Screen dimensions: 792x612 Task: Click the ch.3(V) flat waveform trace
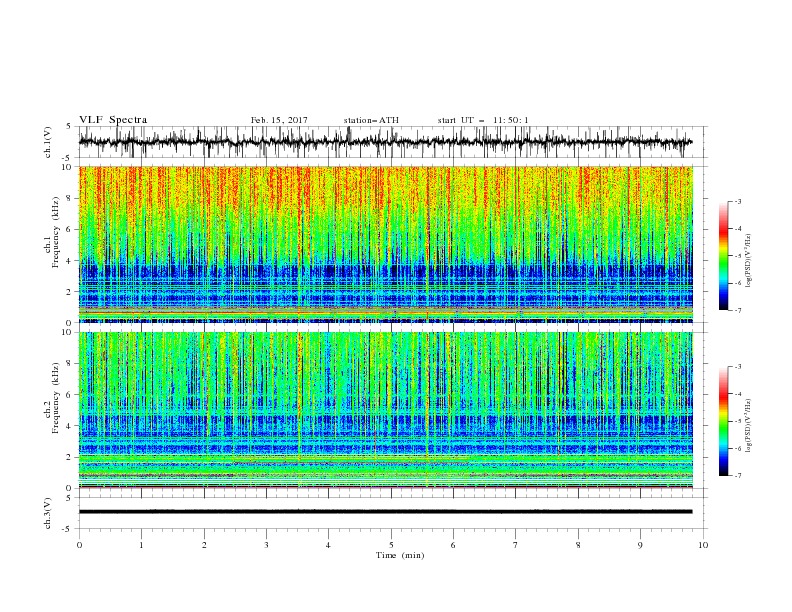385,512
